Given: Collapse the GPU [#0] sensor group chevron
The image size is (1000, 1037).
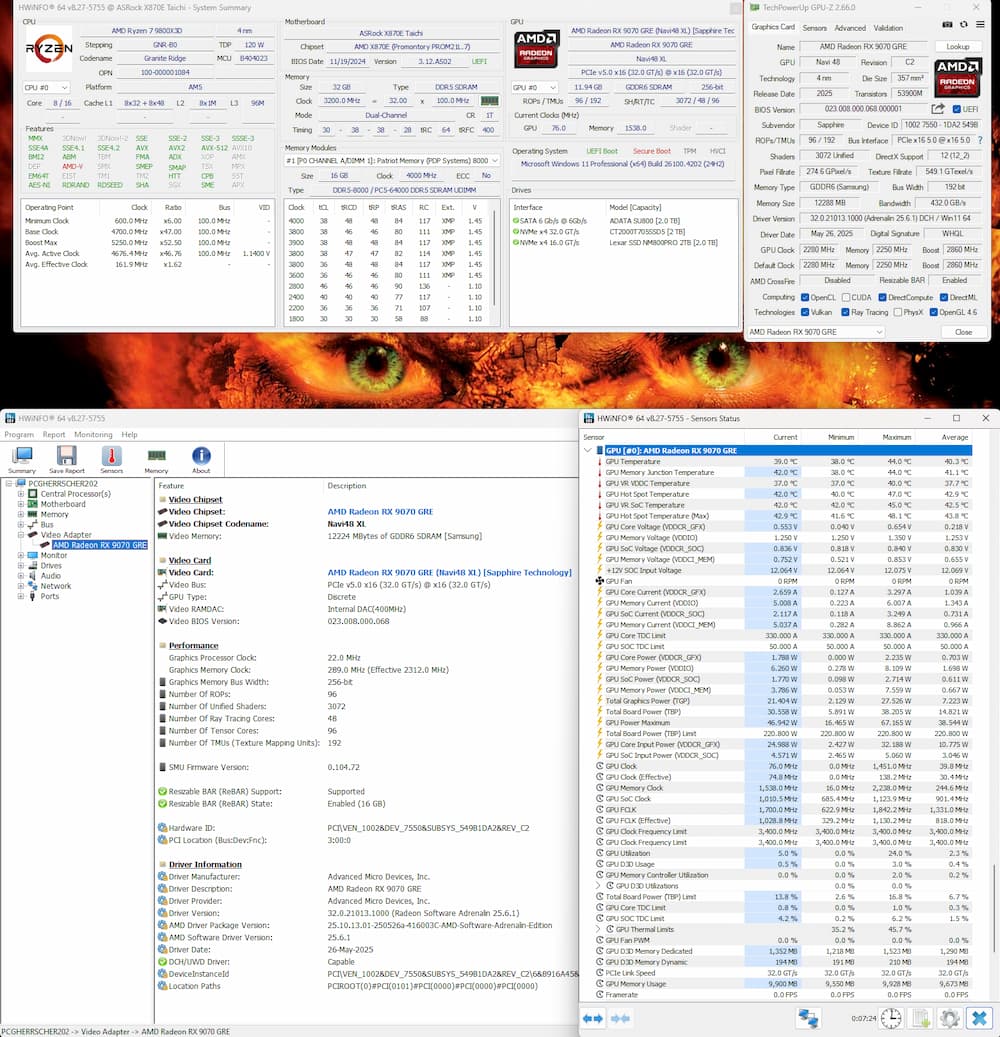Looking at the screenshot, I should click(x=588, y=450).
